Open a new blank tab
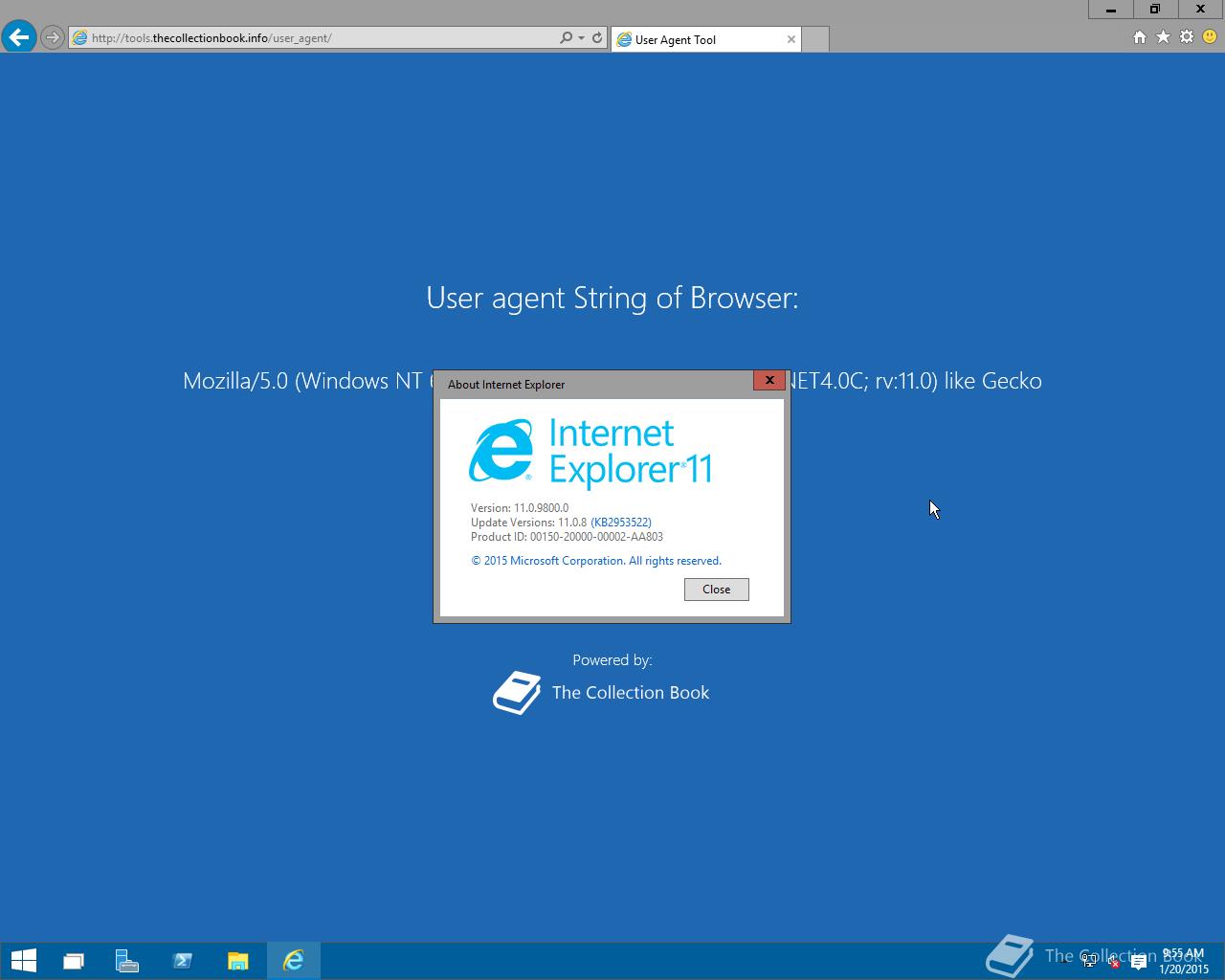 point(814,39)
